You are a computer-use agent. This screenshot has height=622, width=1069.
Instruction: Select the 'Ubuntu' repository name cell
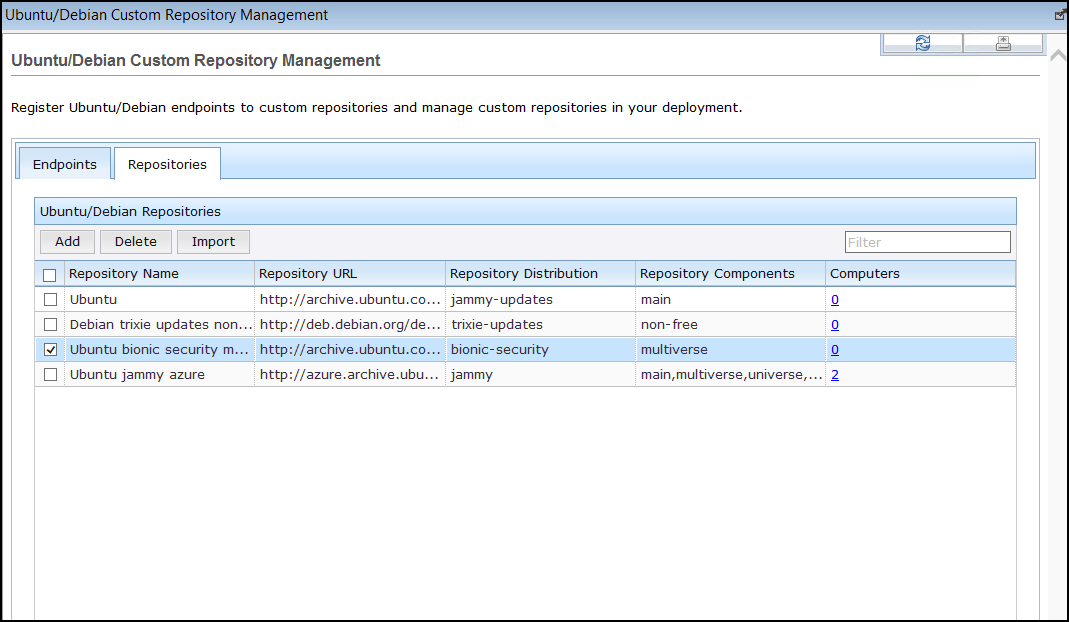160,299
